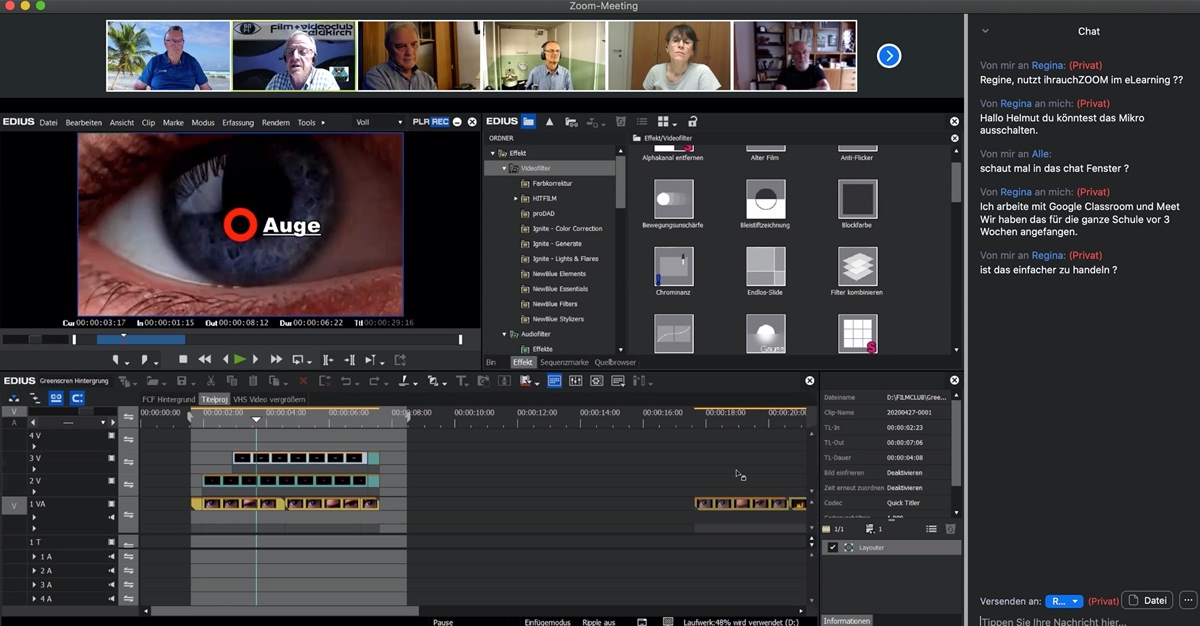
Task: Fast forward with the double-right arrow button
Action: [276, 359]
